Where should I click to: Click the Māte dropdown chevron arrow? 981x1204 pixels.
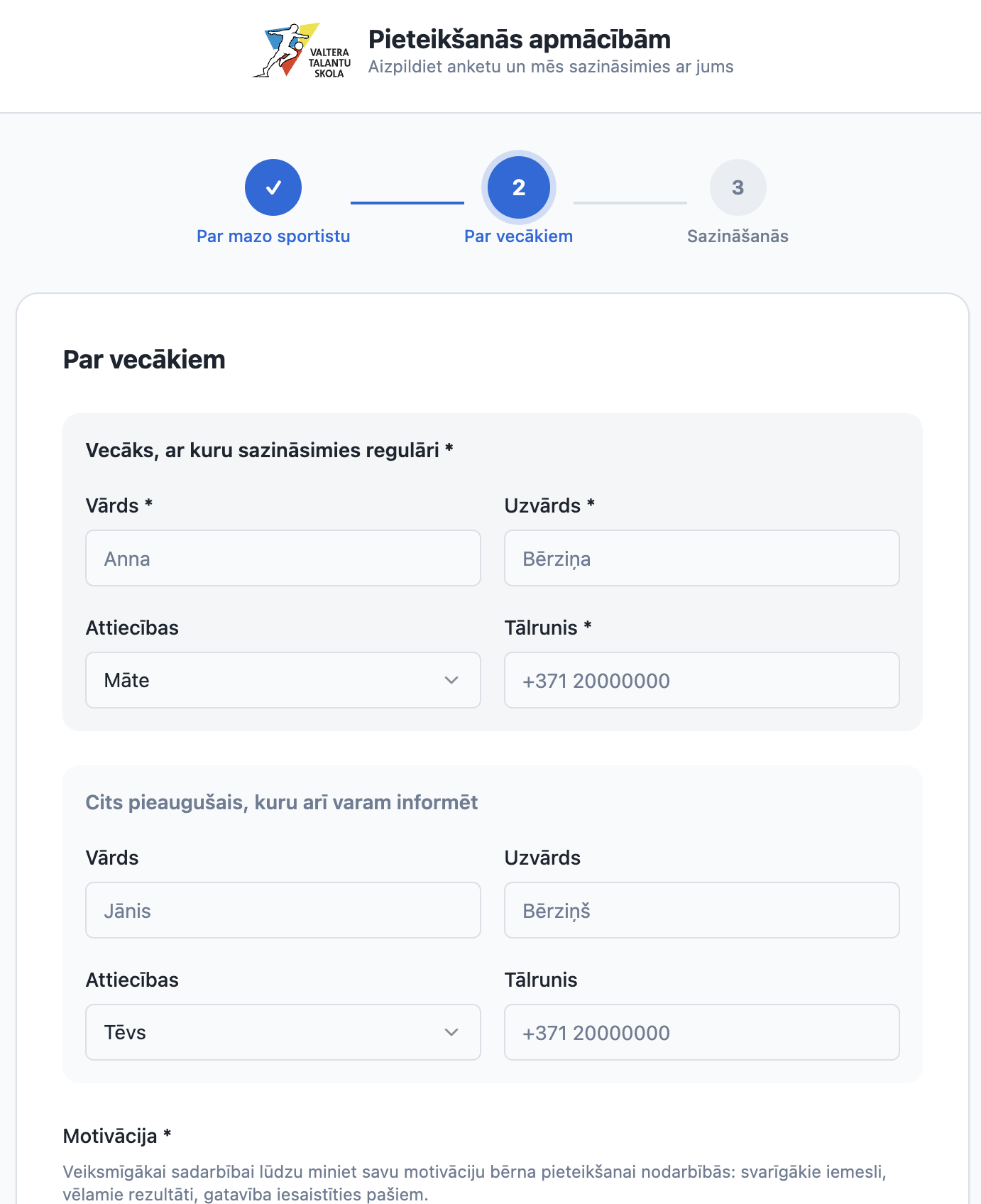coord(451,680)
